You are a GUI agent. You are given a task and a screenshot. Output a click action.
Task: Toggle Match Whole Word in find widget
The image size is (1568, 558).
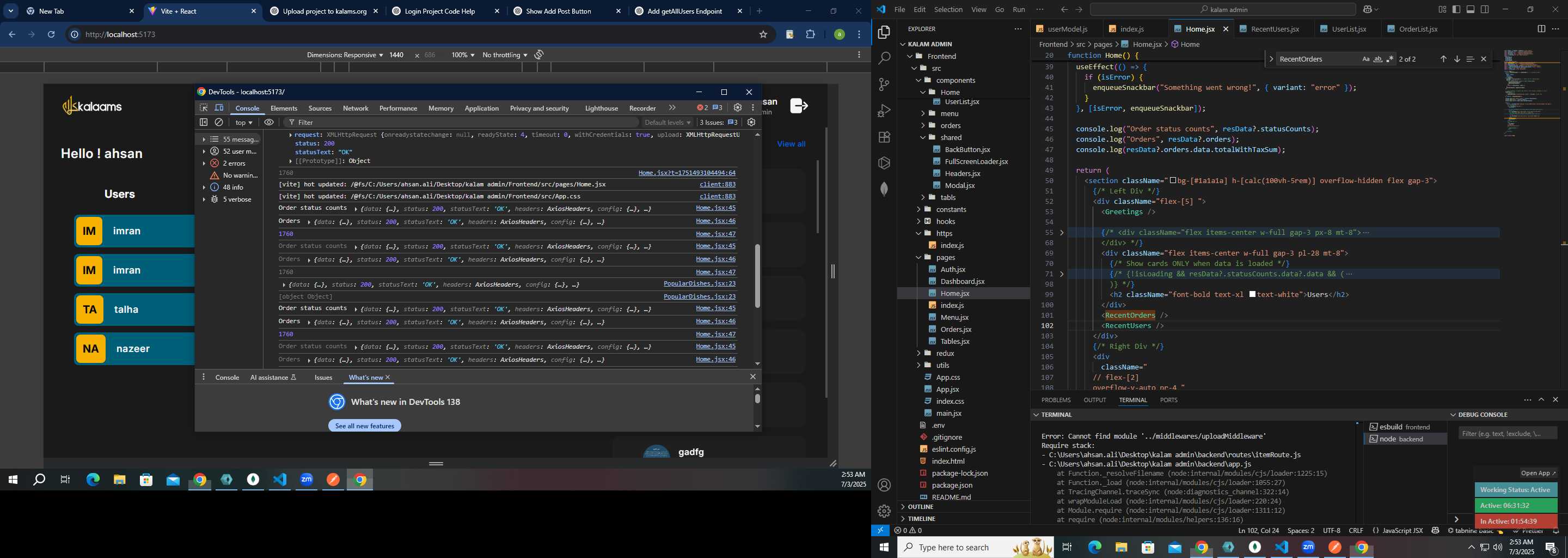(1378, 59)
